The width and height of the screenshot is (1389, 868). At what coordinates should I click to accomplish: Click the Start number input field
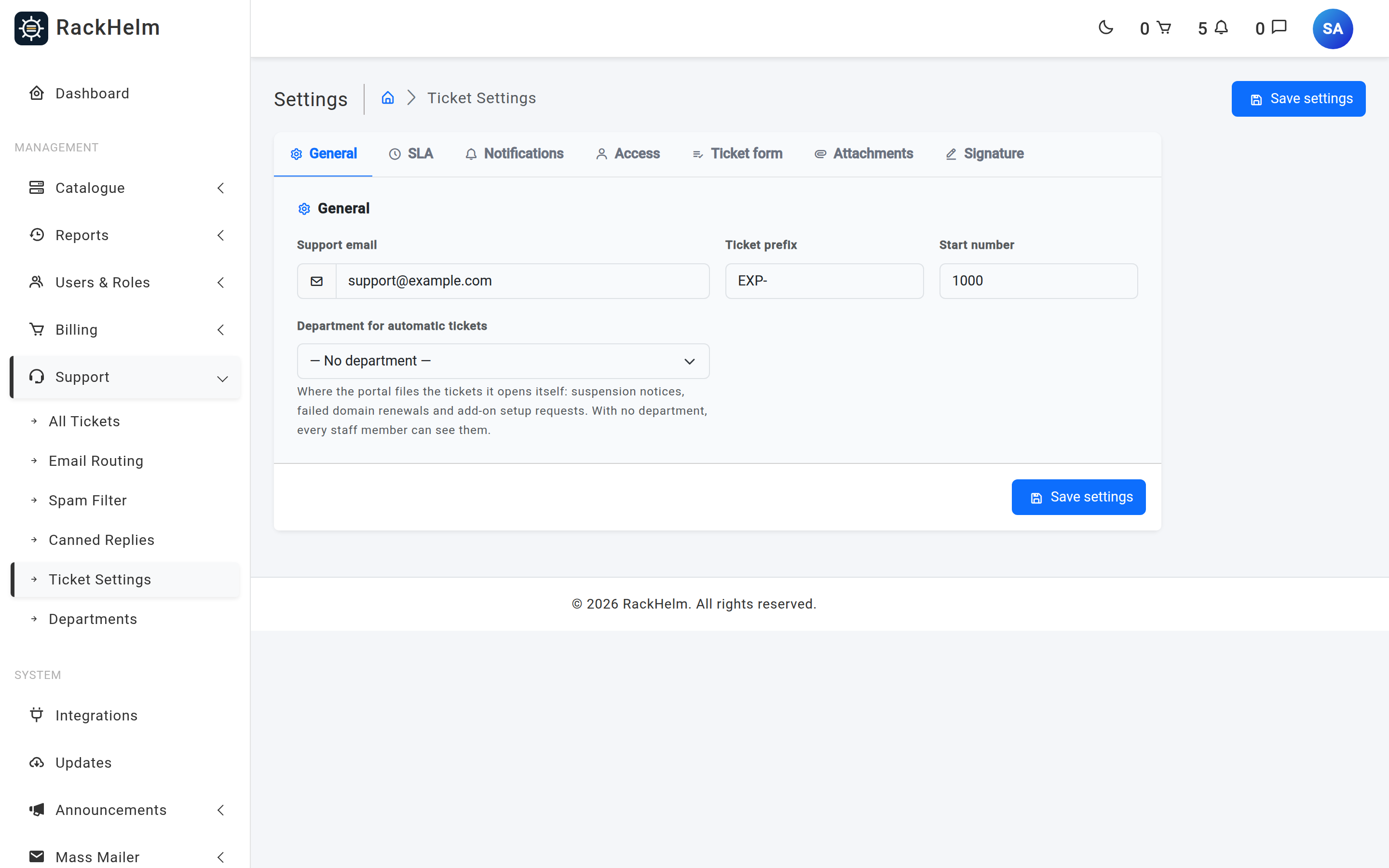[1038, 281]
